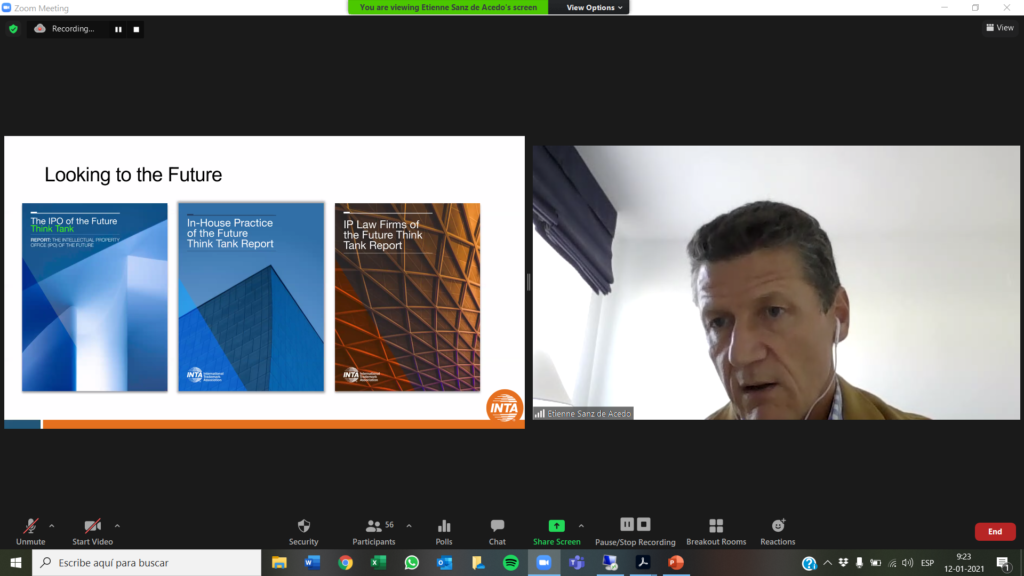Screen dimensions: 1024x576
Task: Click the green Share Screen icon
Action: pos(556,526)
